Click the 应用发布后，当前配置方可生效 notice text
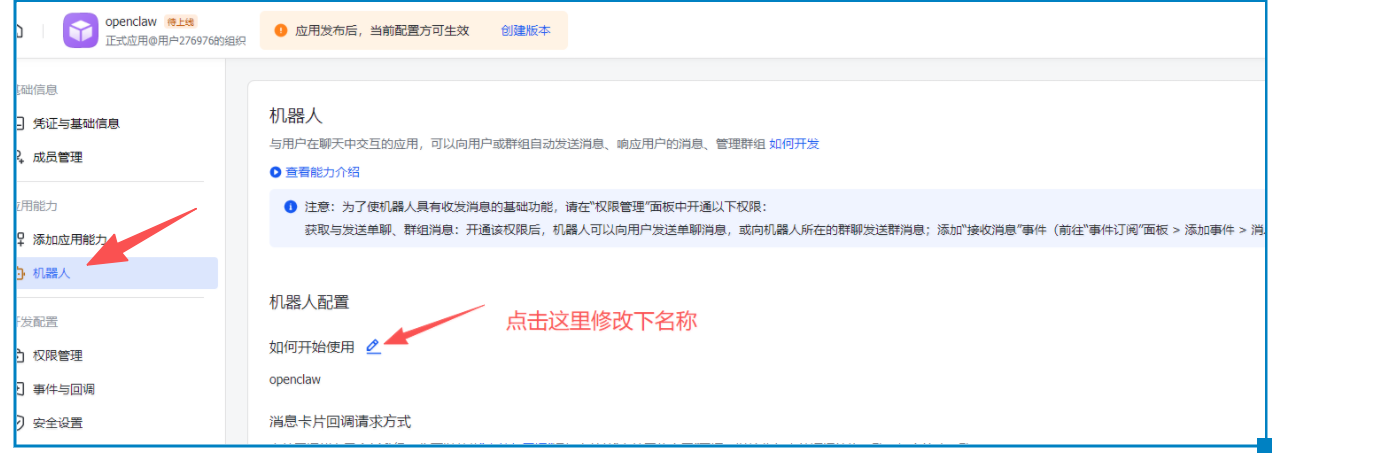Viewport: 1389px width, 458px height. pyautogui.click(x=382, y=30)
